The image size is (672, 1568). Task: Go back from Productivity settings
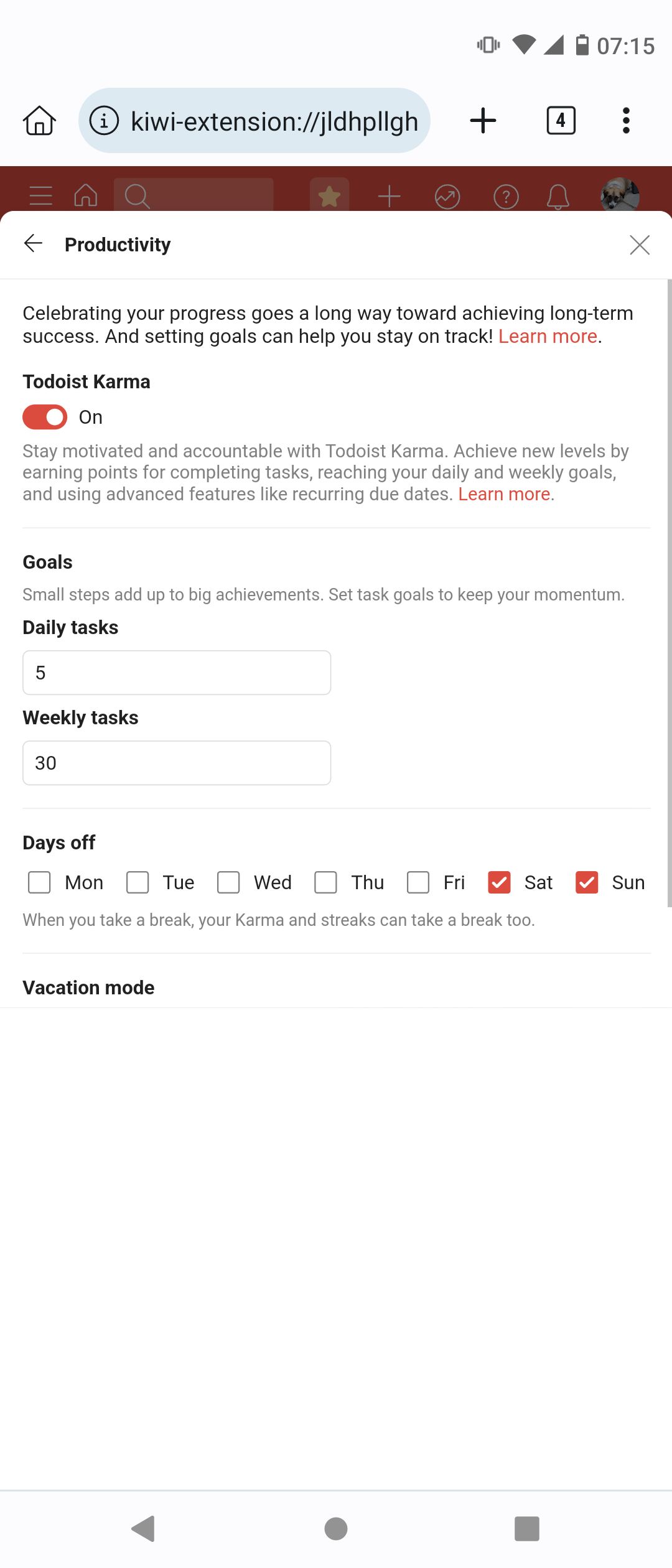34,244
